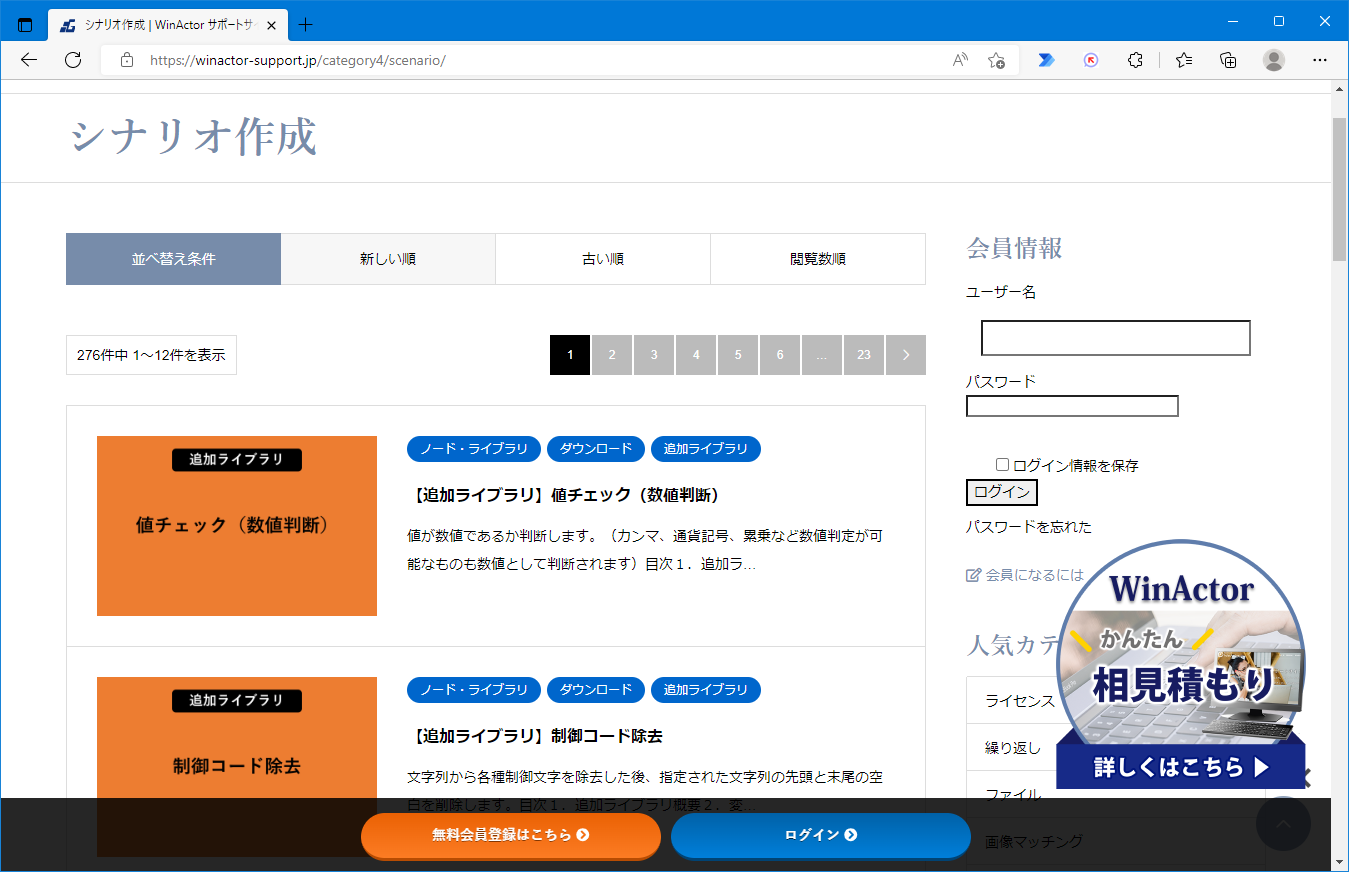Open Collections with the stacked pages icon
The image size is (1349, 872).
(x=1227, y=60)
